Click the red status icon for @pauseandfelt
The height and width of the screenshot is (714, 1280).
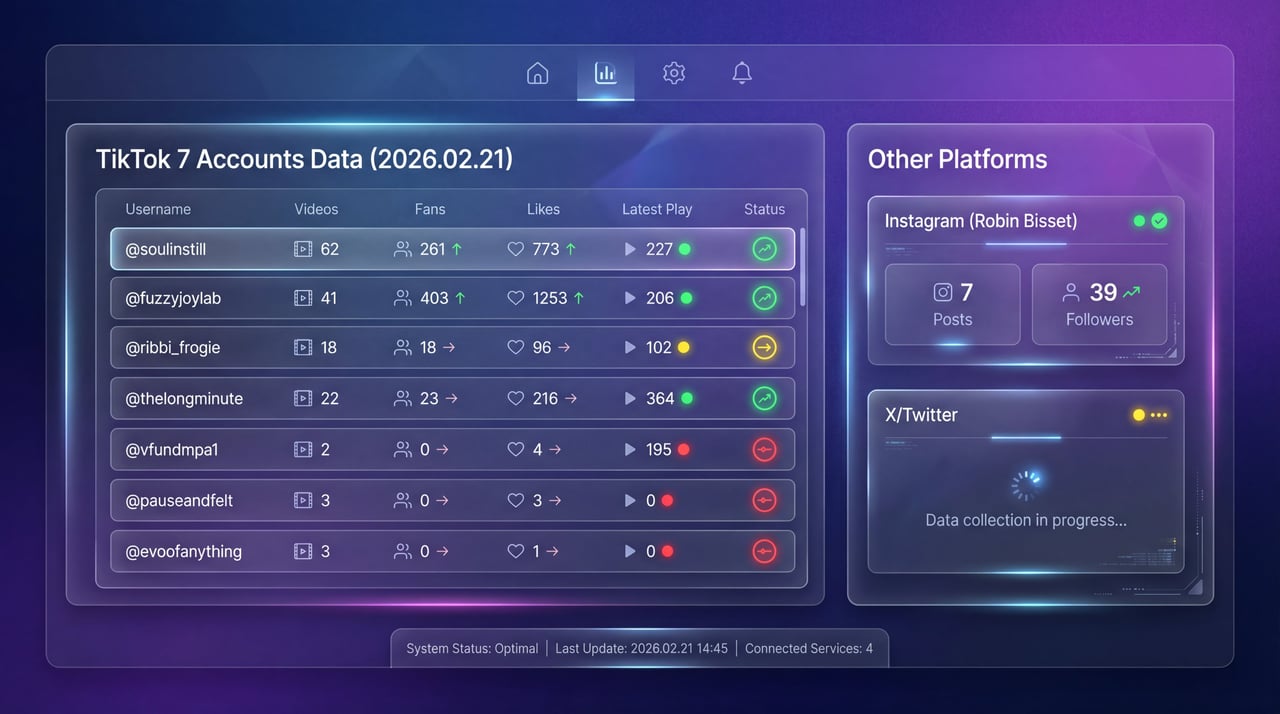(x=764, y=500)
